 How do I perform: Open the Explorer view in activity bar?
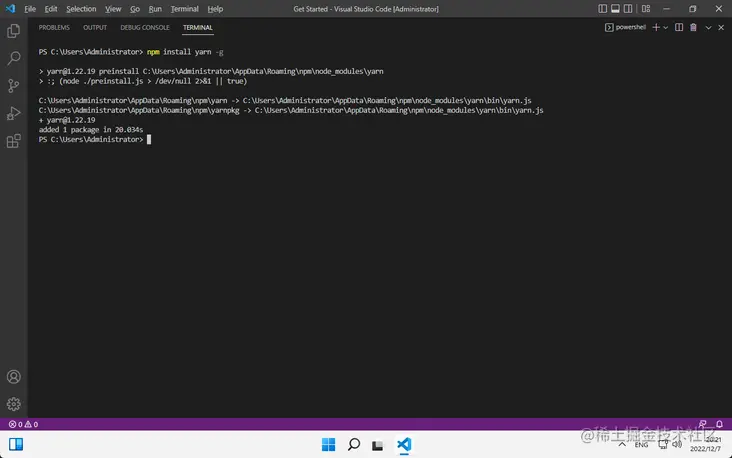(14, 31)
